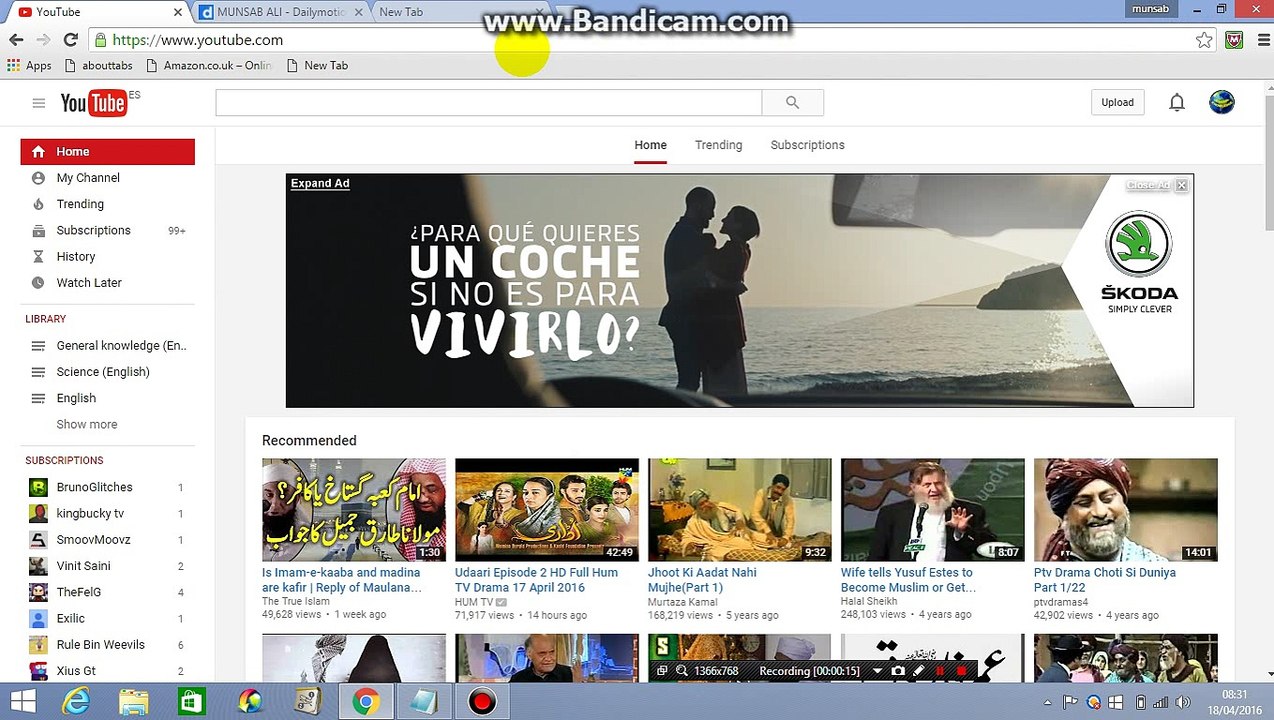Open the Halal Sheikh channel link
The height and width of the screenshot is (720, 1274).
click(x=869, y=602)
